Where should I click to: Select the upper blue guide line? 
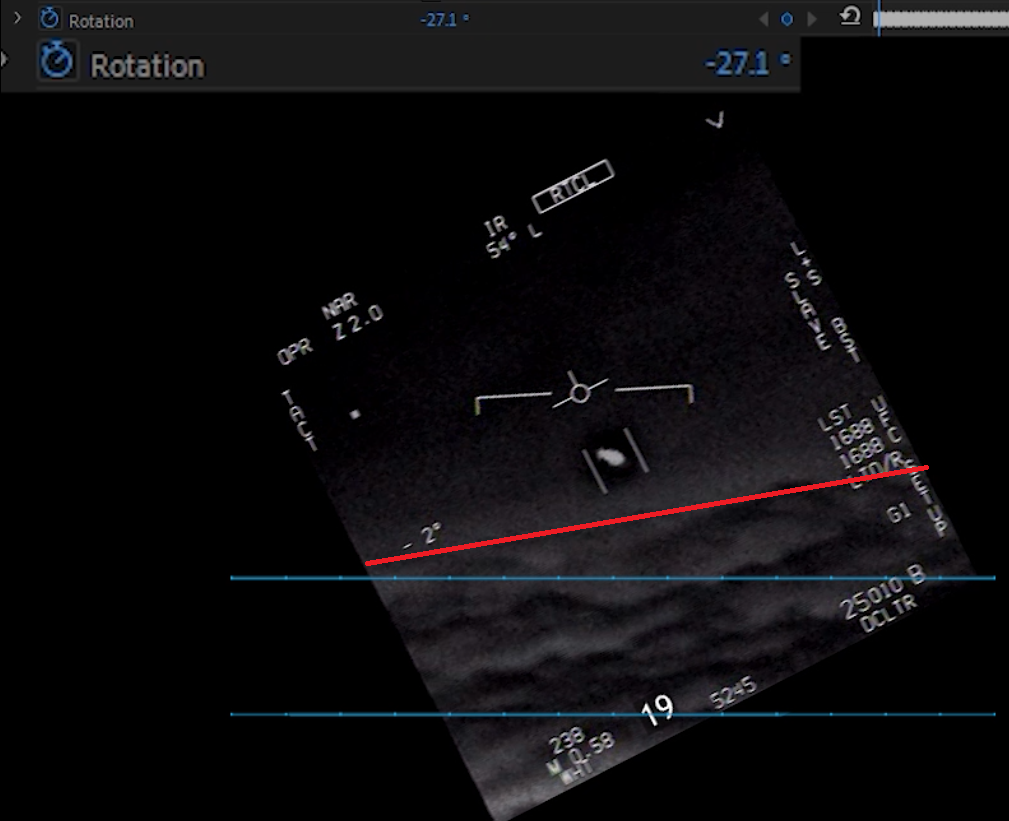300,578
